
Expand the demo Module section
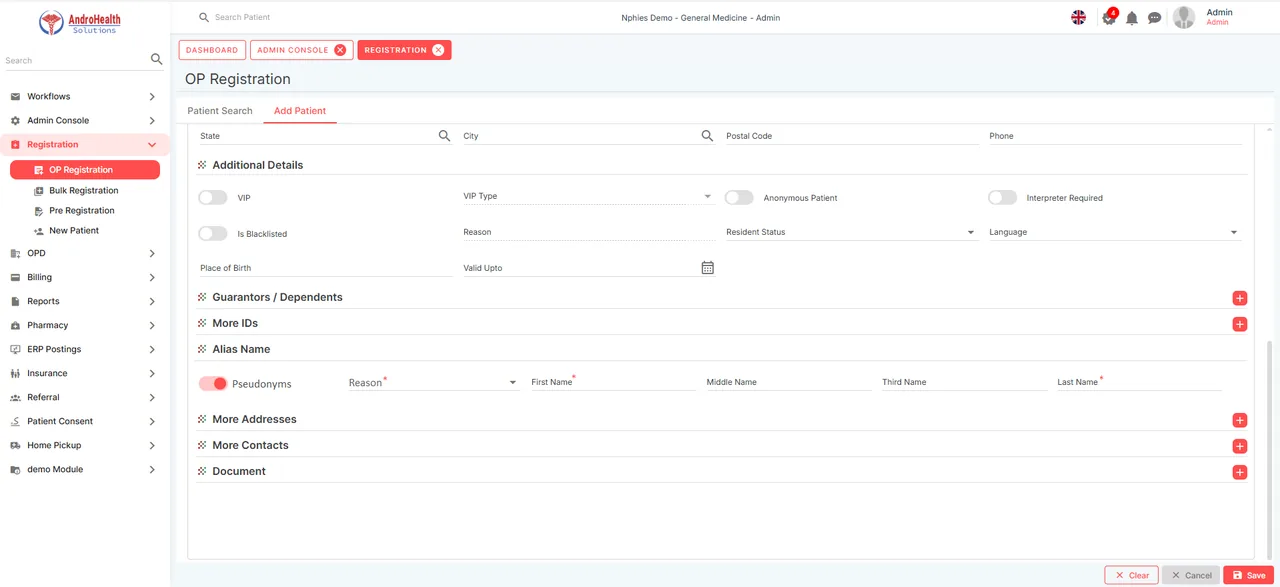152,470
